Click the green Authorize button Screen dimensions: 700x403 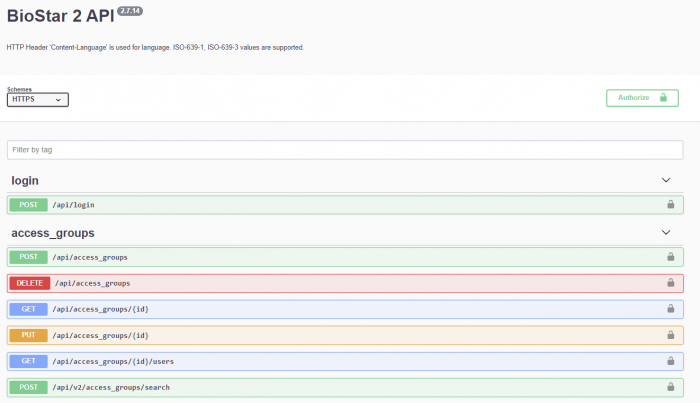click(642, 98)
